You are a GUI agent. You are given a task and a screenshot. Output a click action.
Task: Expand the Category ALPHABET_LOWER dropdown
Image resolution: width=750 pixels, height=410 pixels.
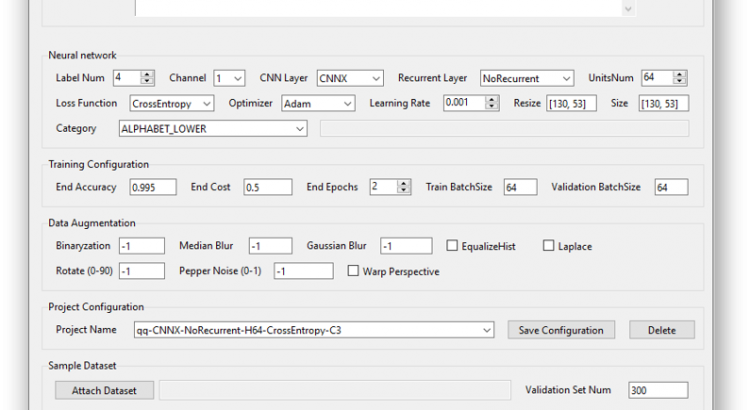(x=212, y=128)
